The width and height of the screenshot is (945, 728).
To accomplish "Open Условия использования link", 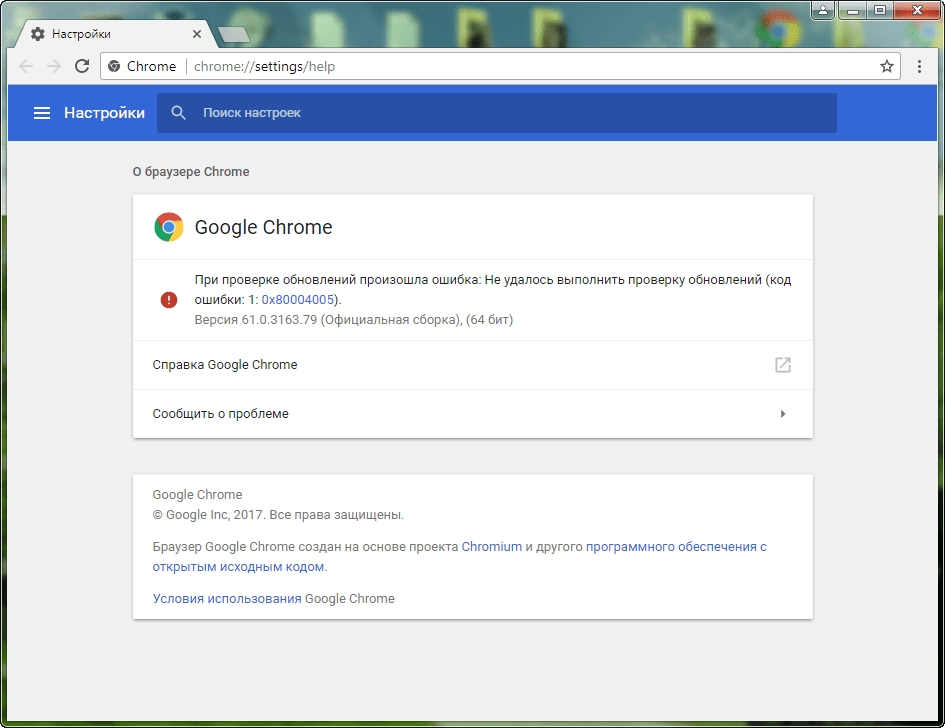I will coord(227,598).
